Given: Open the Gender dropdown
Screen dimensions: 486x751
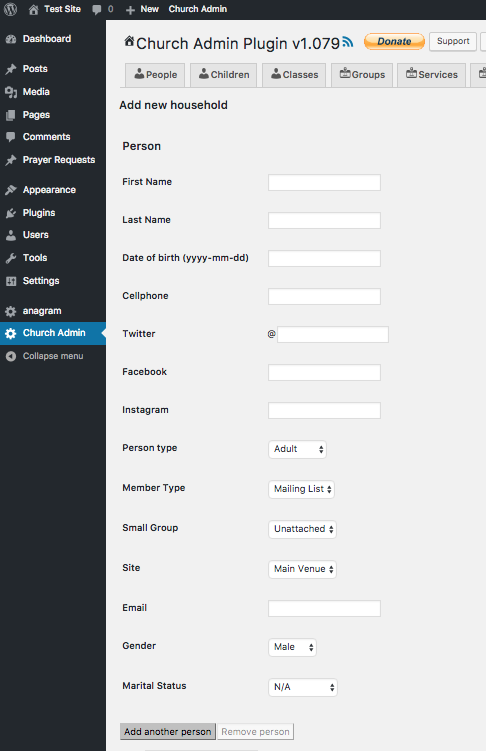Looking at the screenshot, I should (x=292, y=647).
